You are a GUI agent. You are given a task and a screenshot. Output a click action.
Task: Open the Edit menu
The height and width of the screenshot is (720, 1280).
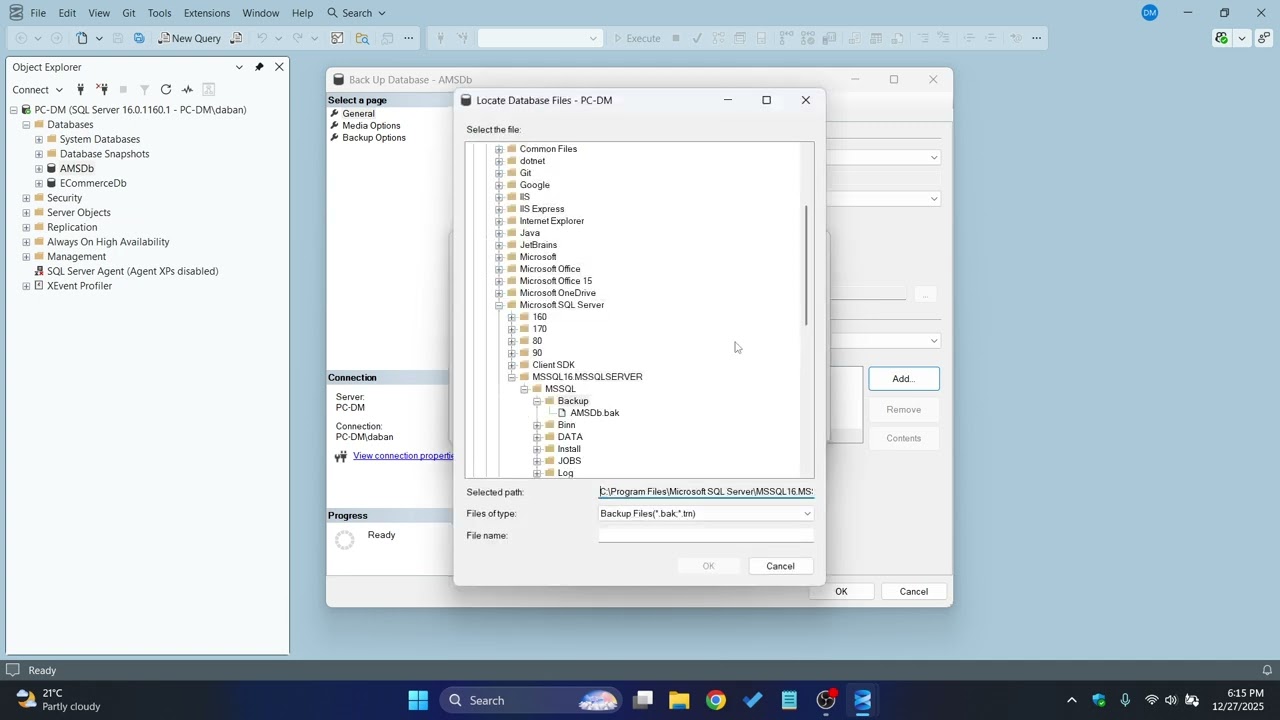(67, 13)
